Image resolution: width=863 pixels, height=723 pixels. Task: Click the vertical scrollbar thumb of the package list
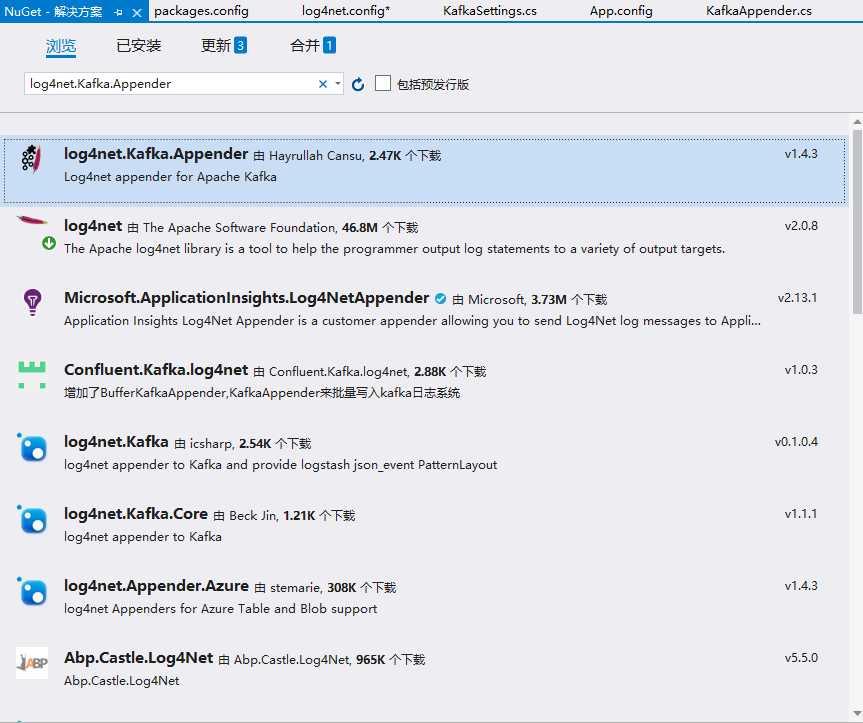(857, 222)
